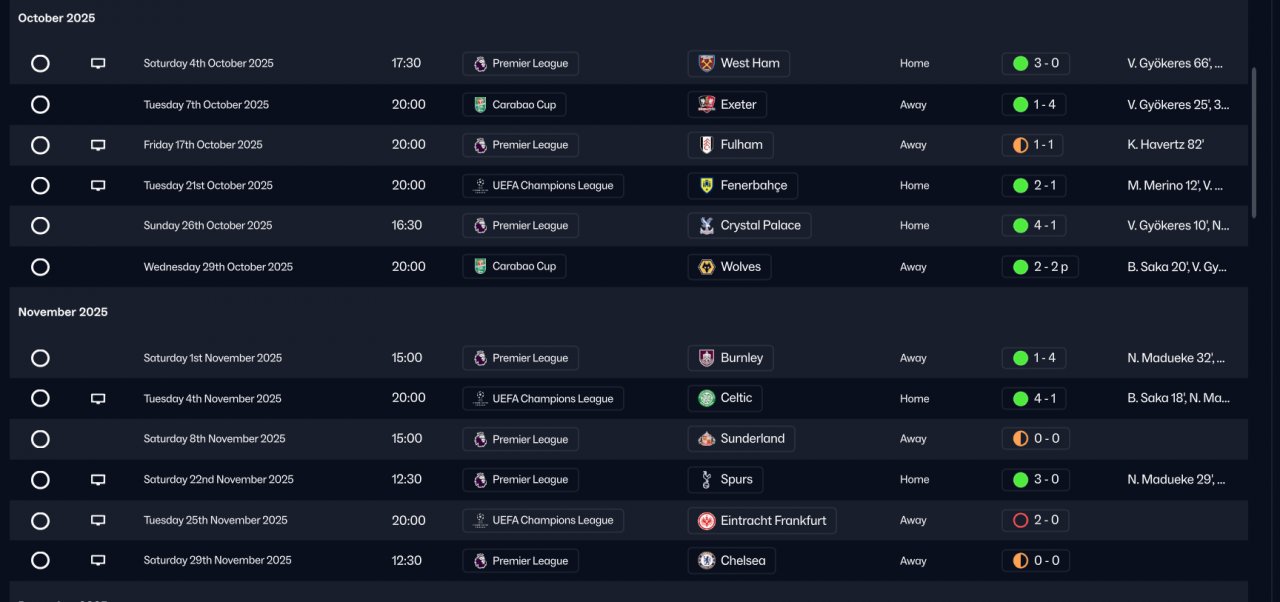The width and height of the screenshot is (1280, 602).
Task: Click the Celtic club badge
Action: (706, 399)
